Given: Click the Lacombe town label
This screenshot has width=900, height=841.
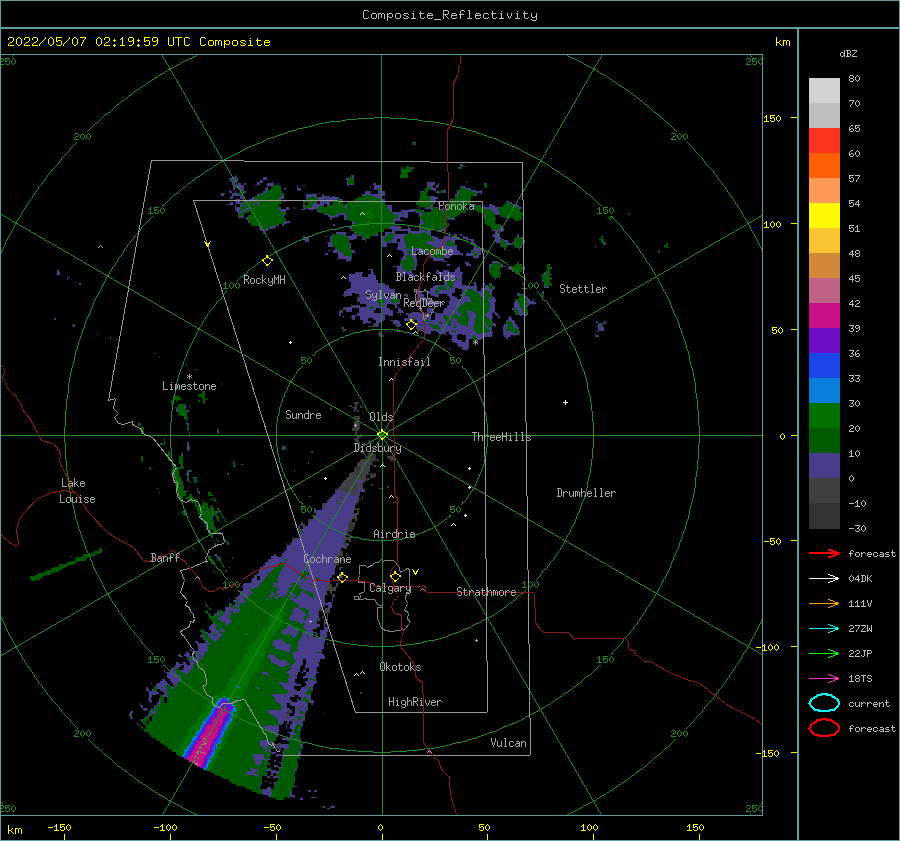Looking at the screenshot, I should [432, 251].
